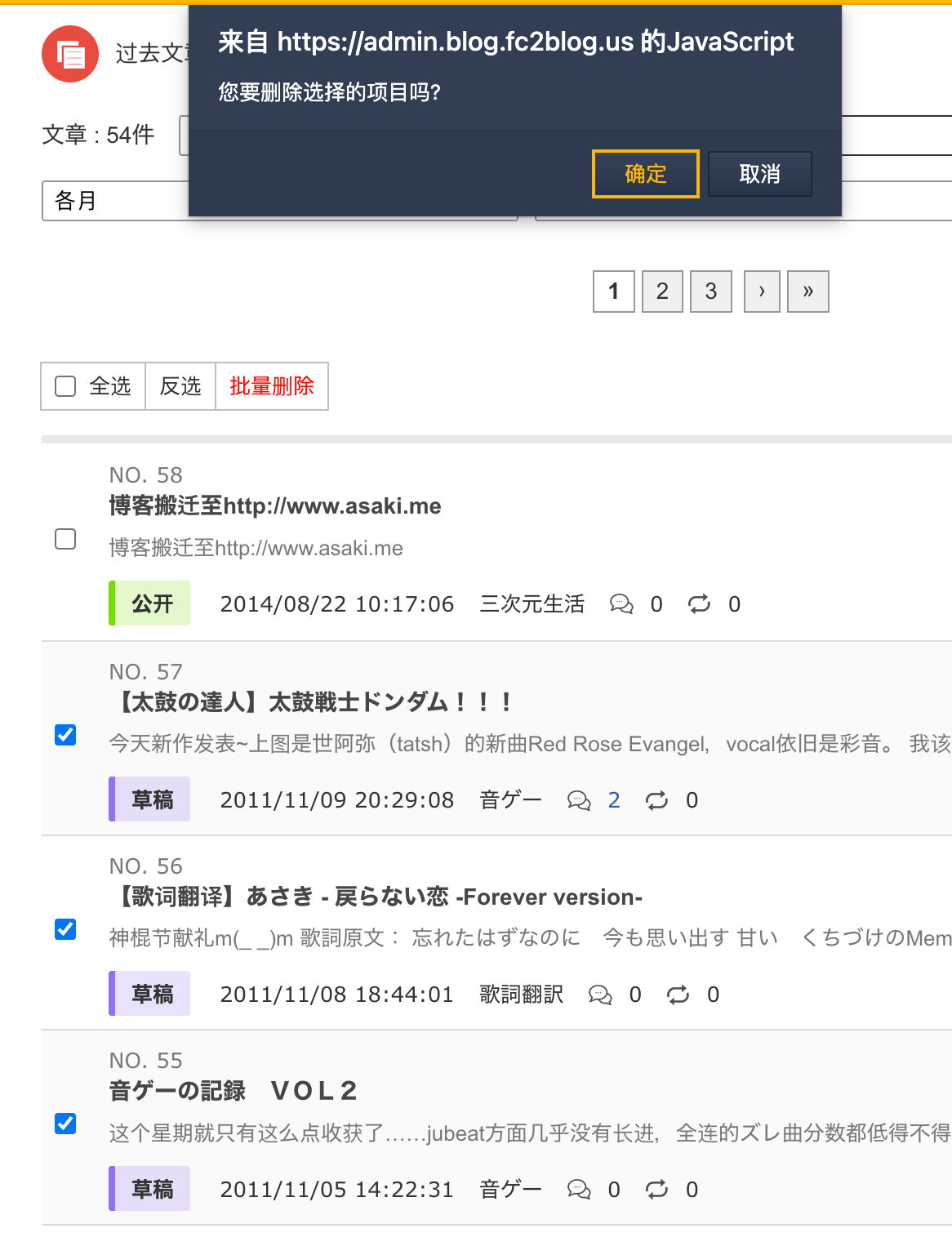Click 批量删除 batch delete link
This screenshot has width=952, height=1233.
coord(272,386)
